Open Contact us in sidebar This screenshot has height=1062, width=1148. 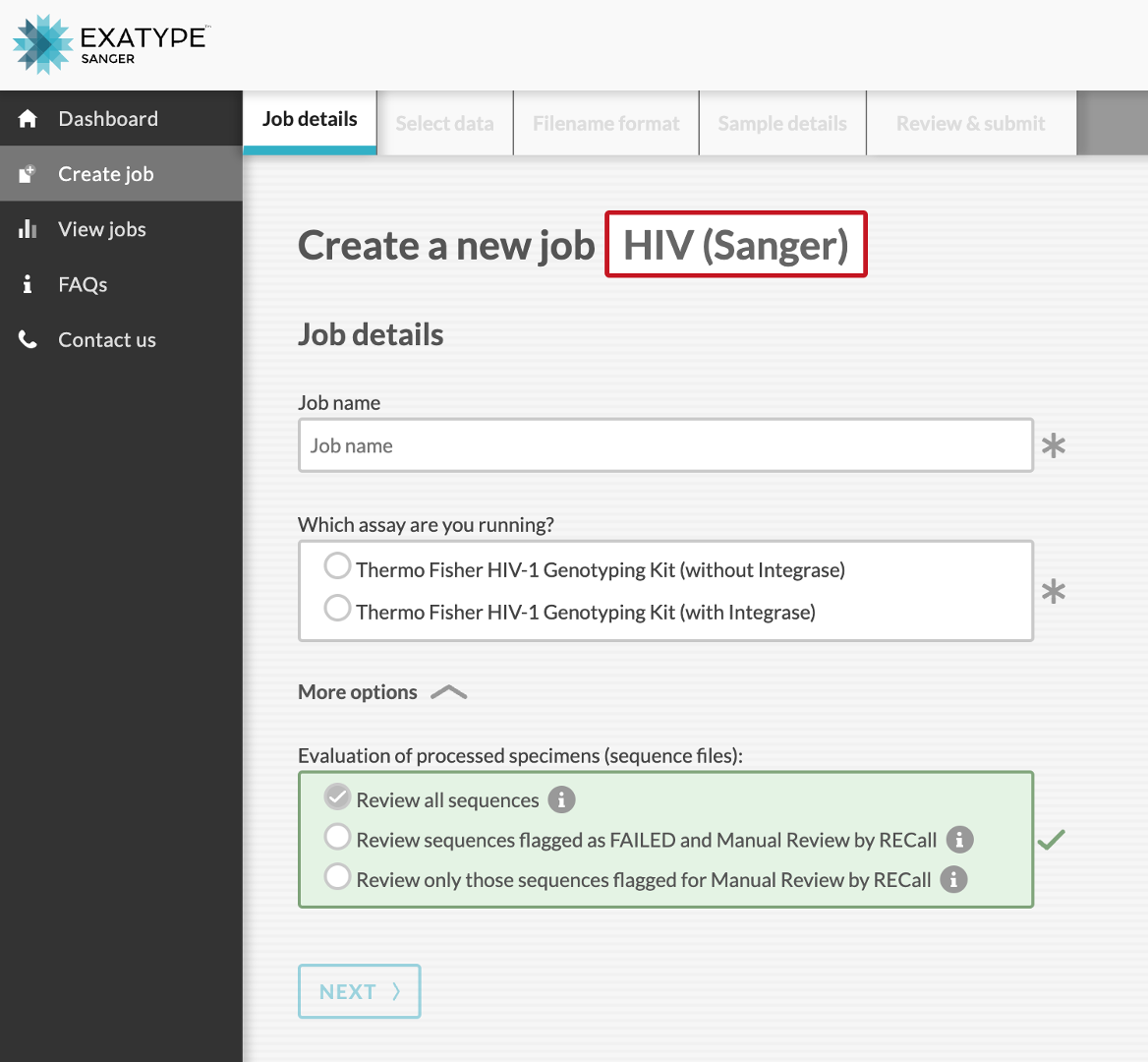pyautogui.click(x=121, y=339)
